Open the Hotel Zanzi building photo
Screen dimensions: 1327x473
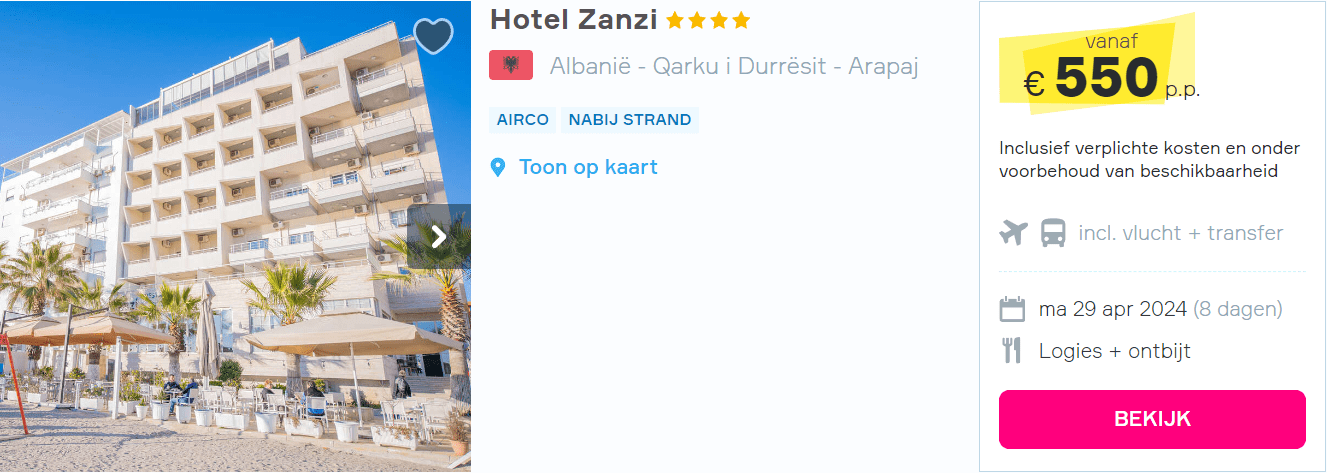click(x=235, y=236)
